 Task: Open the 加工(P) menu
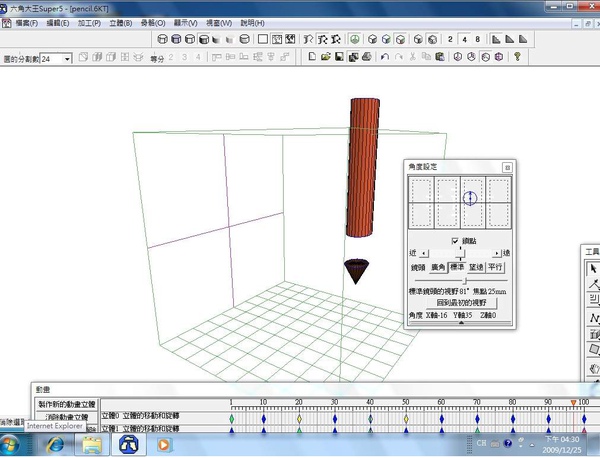click(x=90, y=23)
